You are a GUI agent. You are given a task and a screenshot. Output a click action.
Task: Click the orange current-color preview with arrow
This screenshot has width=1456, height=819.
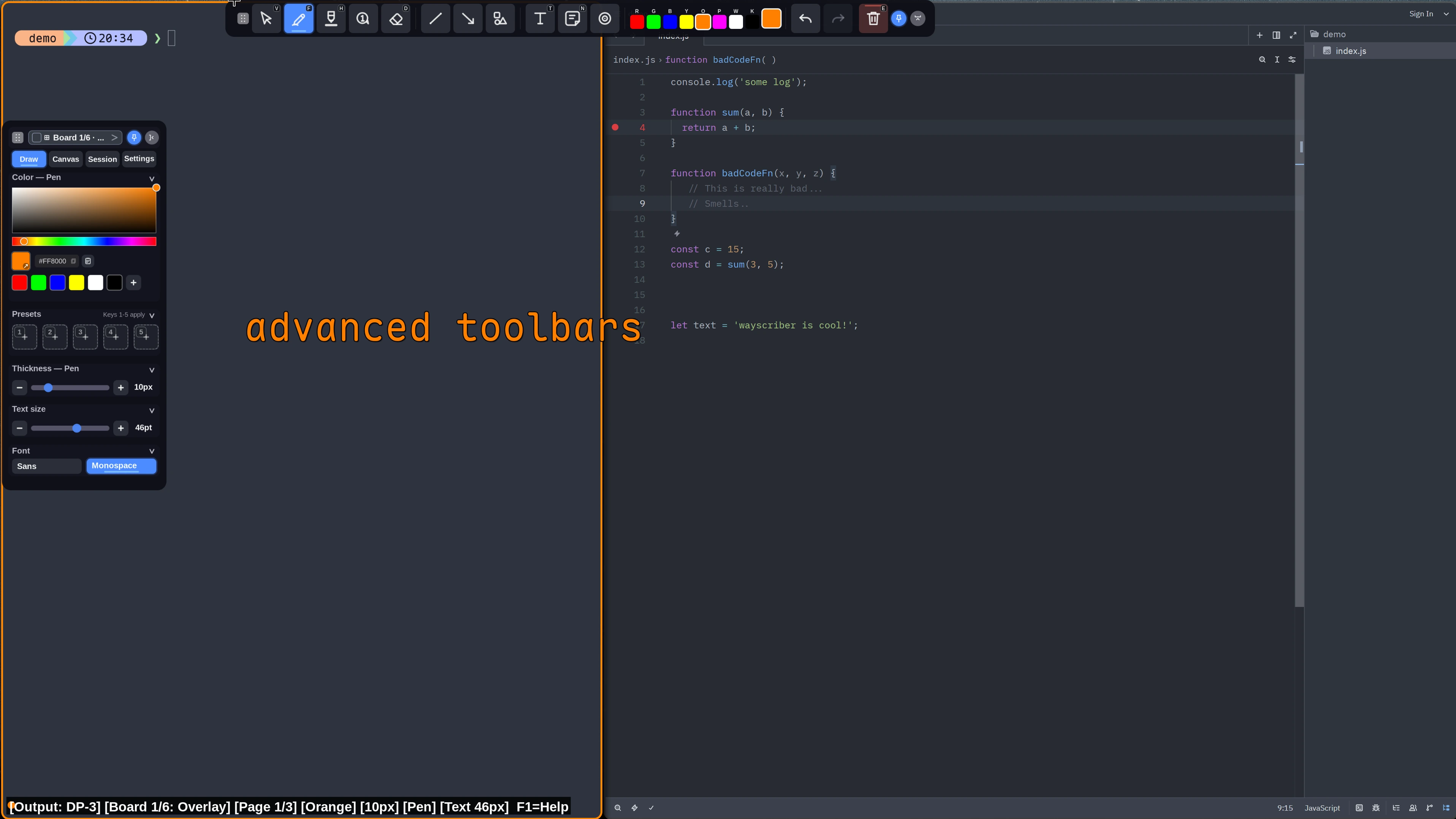(21, 261)
